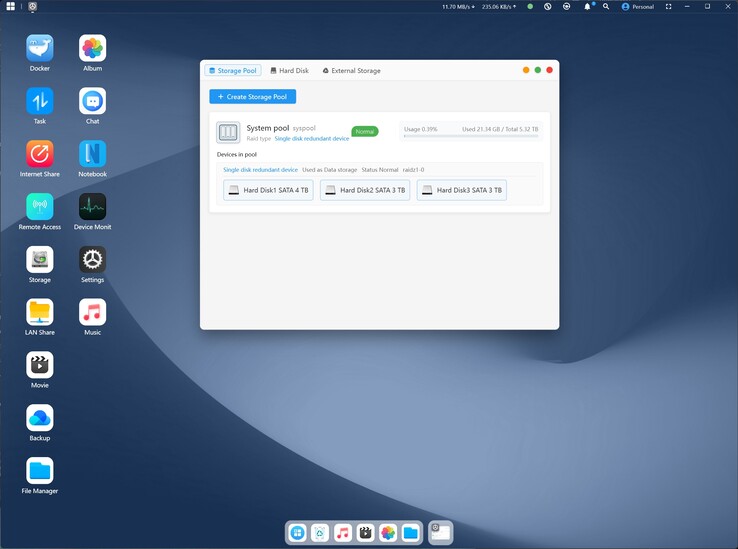Screen dimensions: 738x549
Task: Click the recycle bin icon in dock
Action: click(x=320, y=533)
